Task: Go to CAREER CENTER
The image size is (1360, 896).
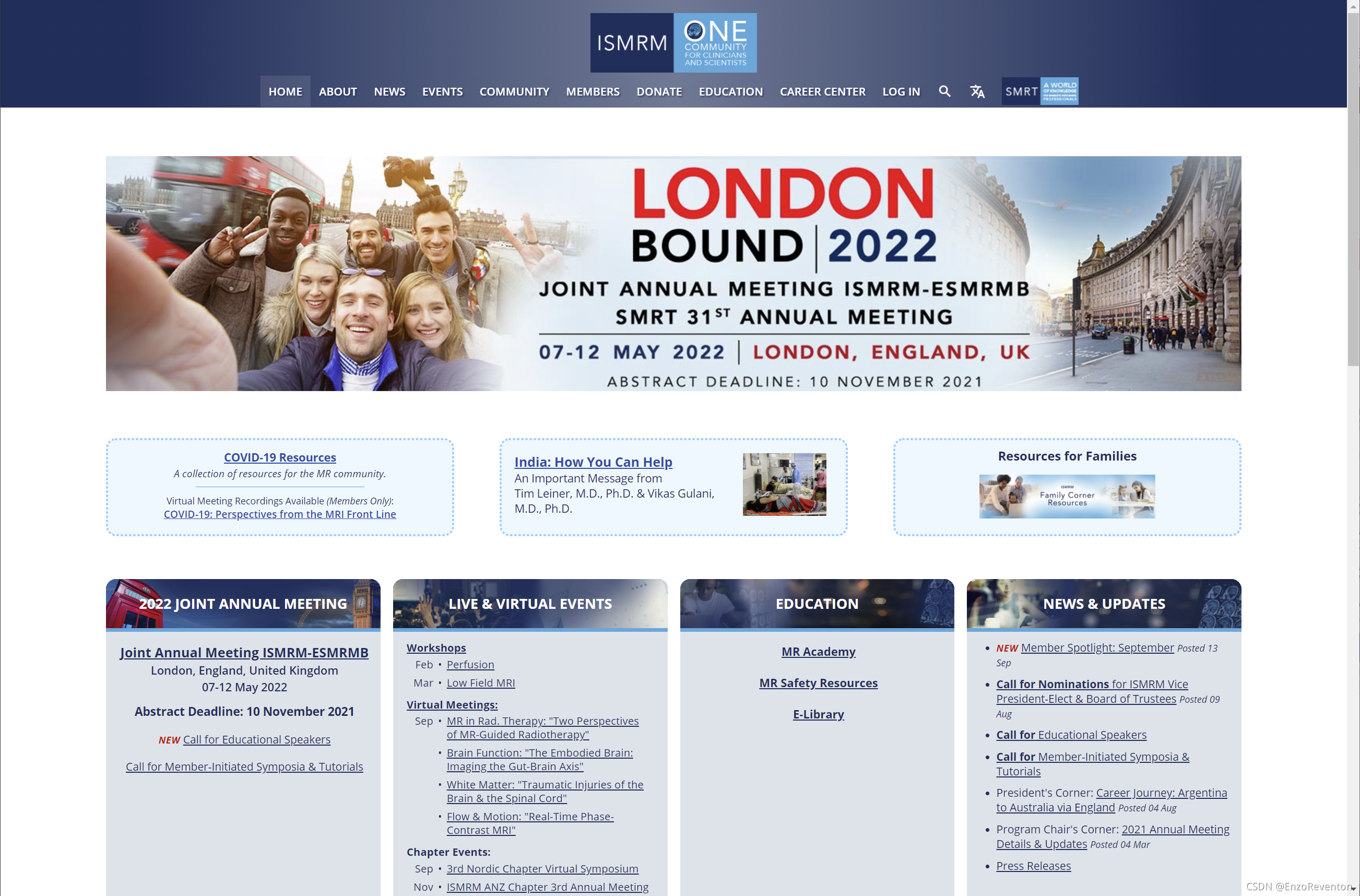Action: click(822, 91)
